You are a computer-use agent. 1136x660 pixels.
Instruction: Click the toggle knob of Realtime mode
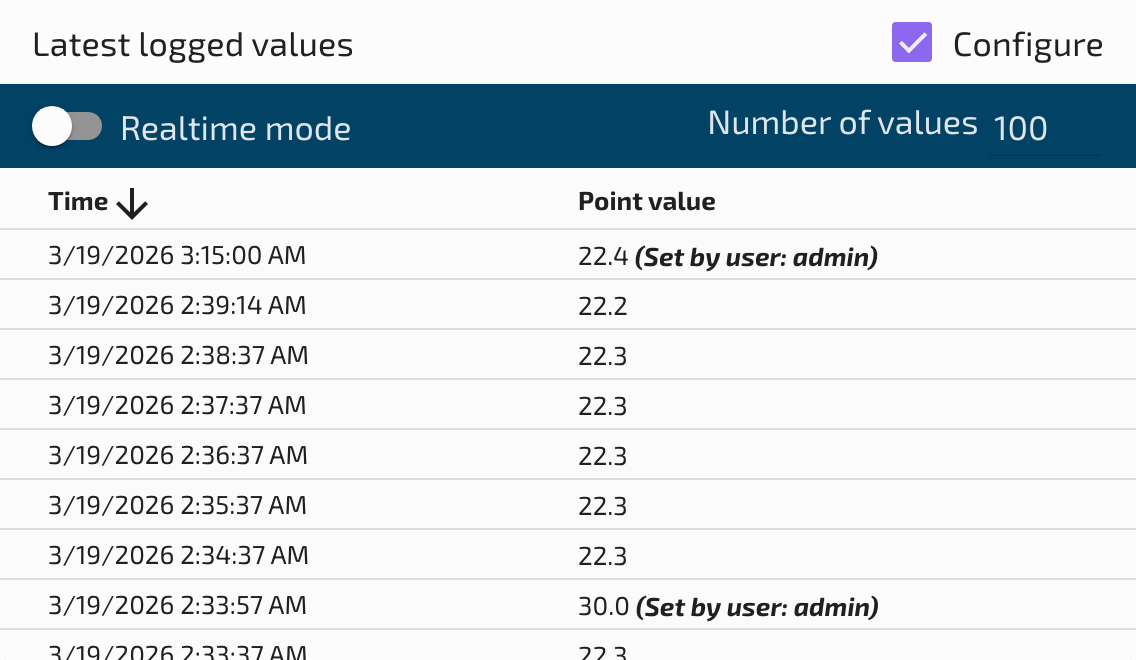tap(52, 126)
